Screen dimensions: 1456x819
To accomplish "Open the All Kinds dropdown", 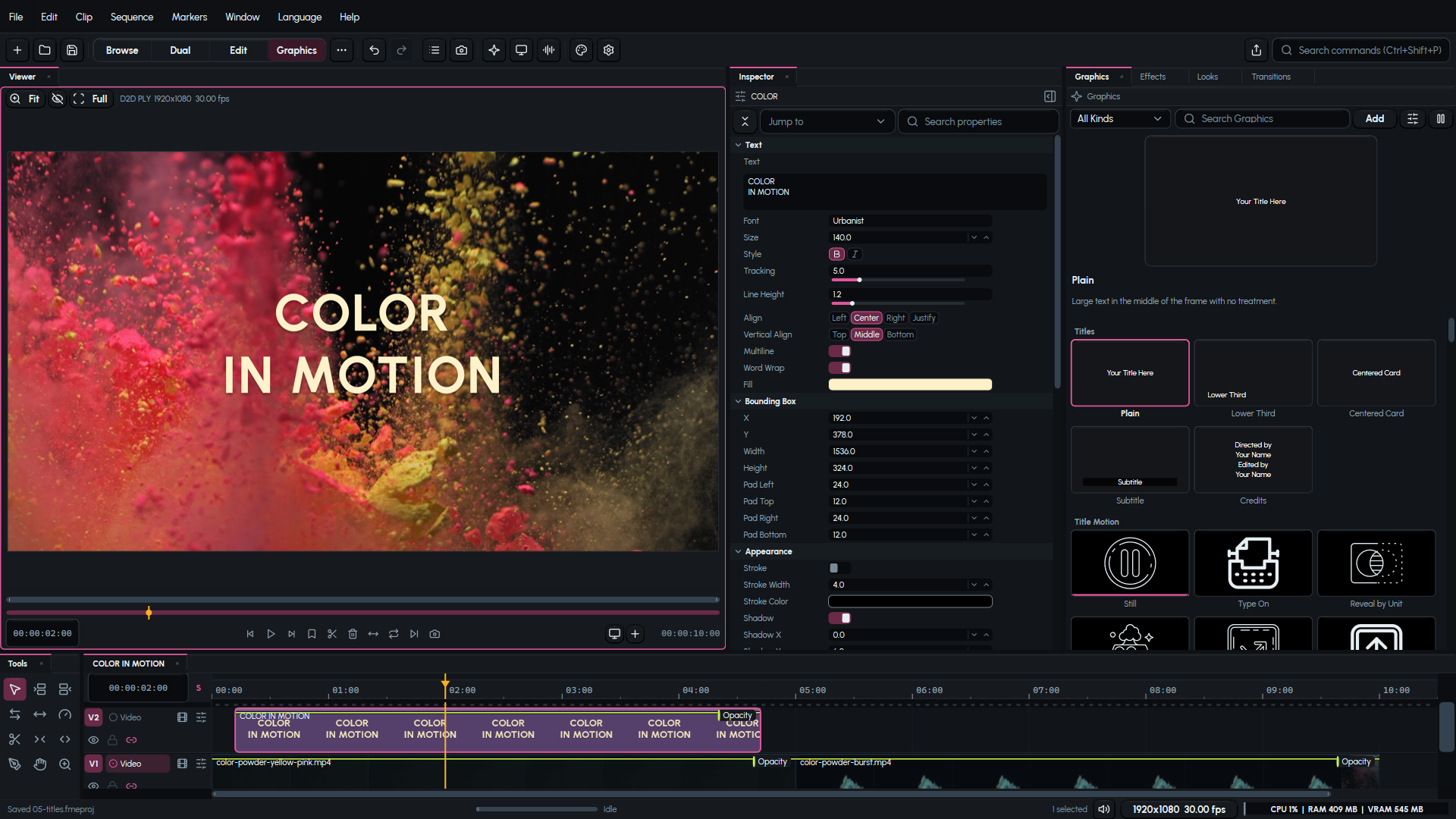I will pos(1119,119).
